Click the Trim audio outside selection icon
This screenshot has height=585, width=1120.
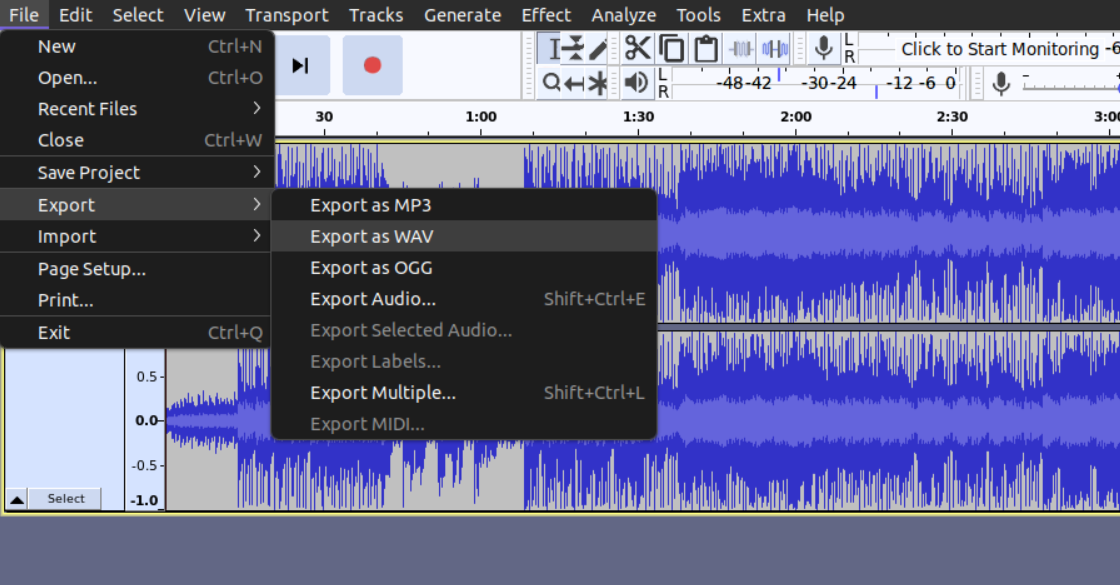[741, 49]
